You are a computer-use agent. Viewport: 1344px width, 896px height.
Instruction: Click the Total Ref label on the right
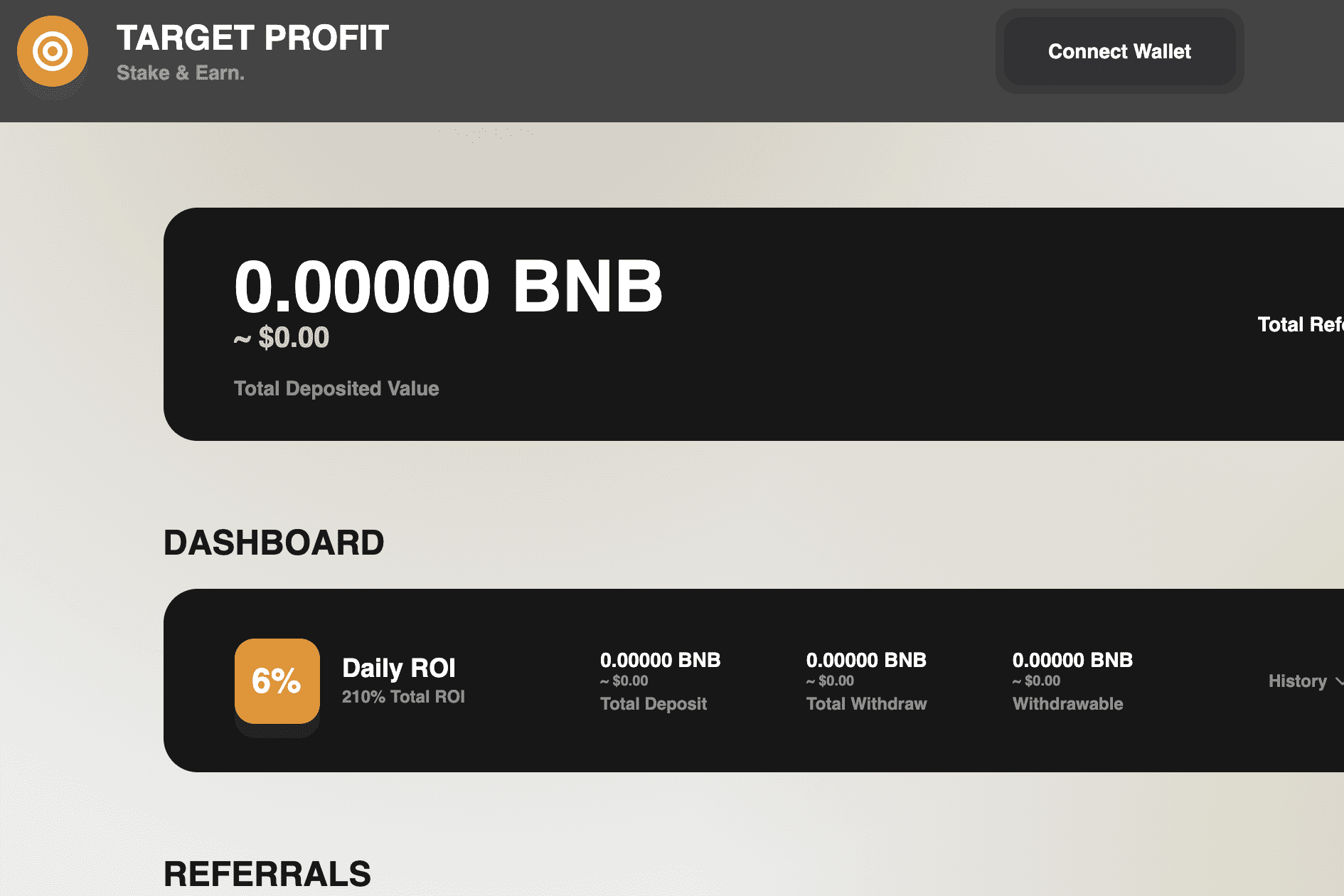click(x=1301, y=324)
